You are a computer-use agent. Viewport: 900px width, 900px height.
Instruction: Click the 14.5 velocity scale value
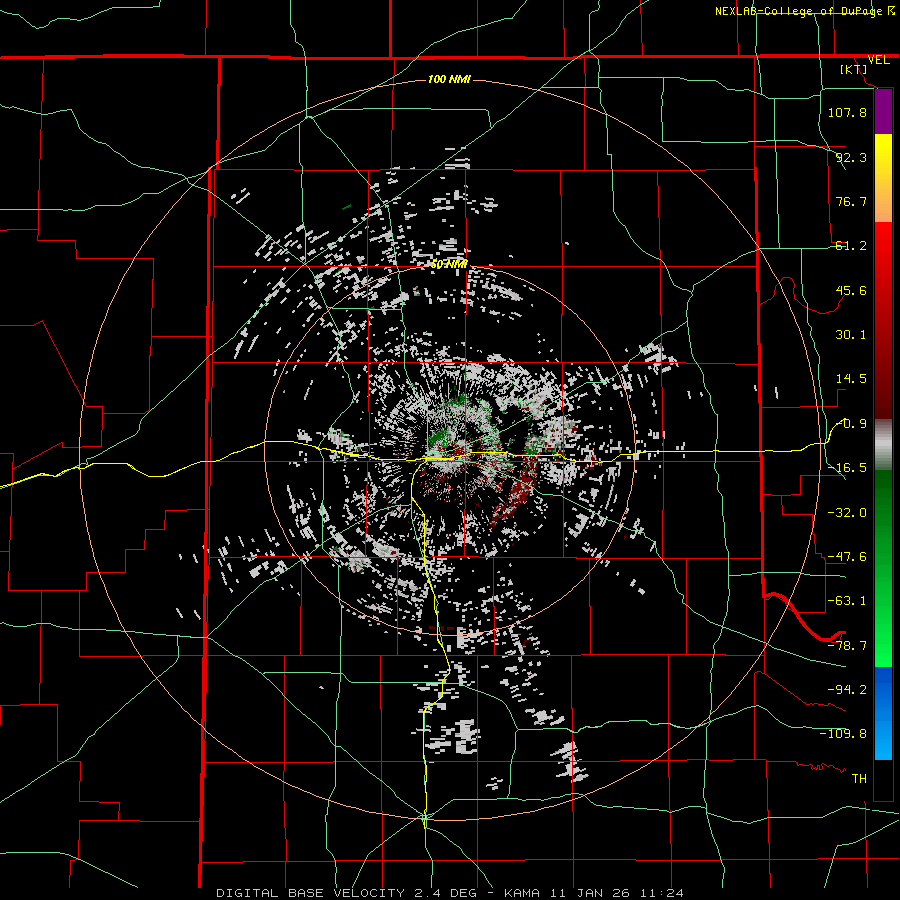click(851, 379)
